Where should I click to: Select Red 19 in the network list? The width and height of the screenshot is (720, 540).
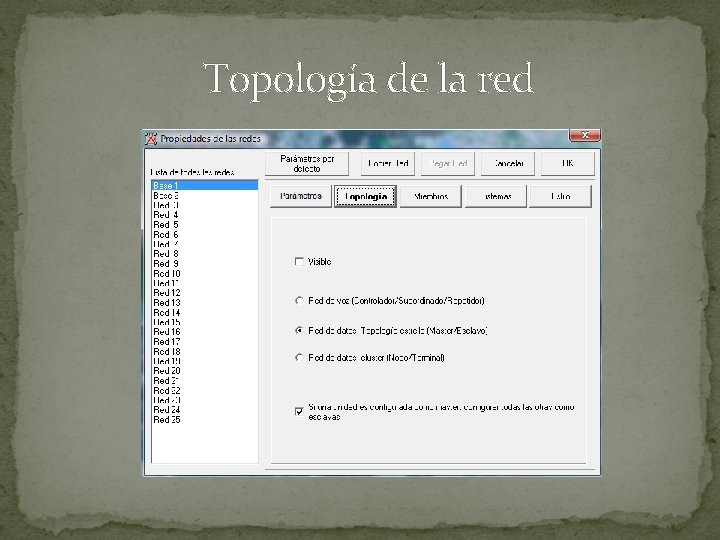click(x=205, y=361)
